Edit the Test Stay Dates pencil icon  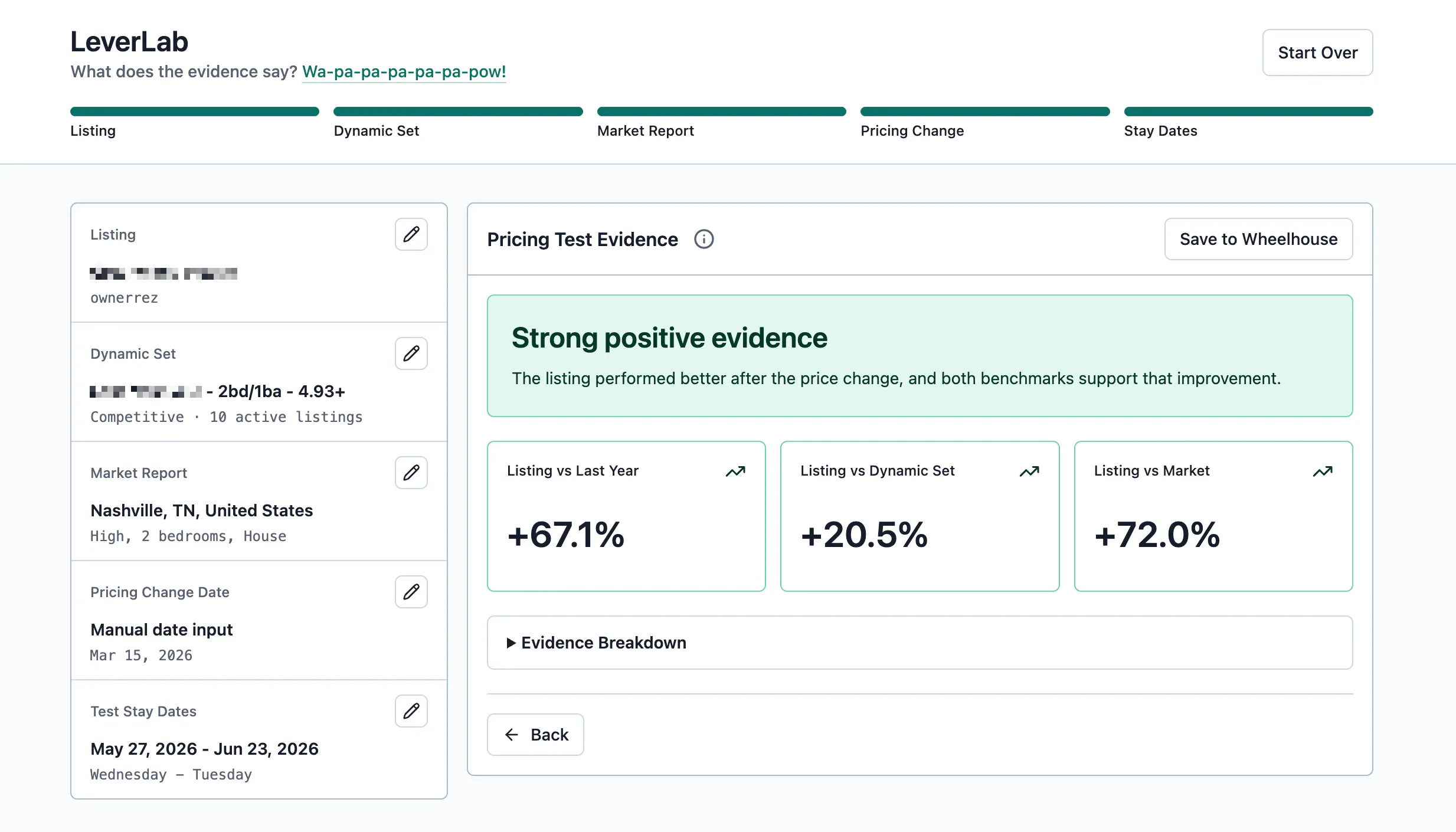tap(411, 711)
